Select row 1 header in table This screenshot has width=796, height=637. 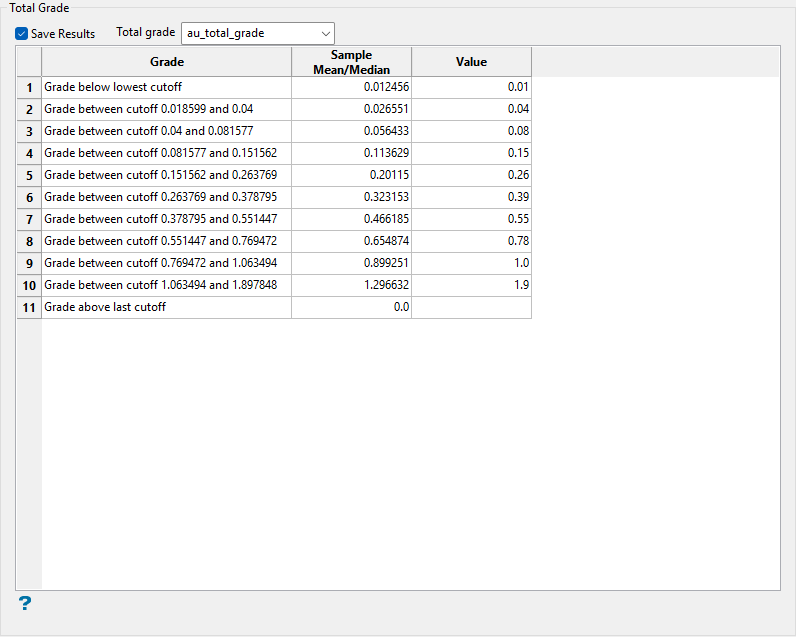click(29, 87)
